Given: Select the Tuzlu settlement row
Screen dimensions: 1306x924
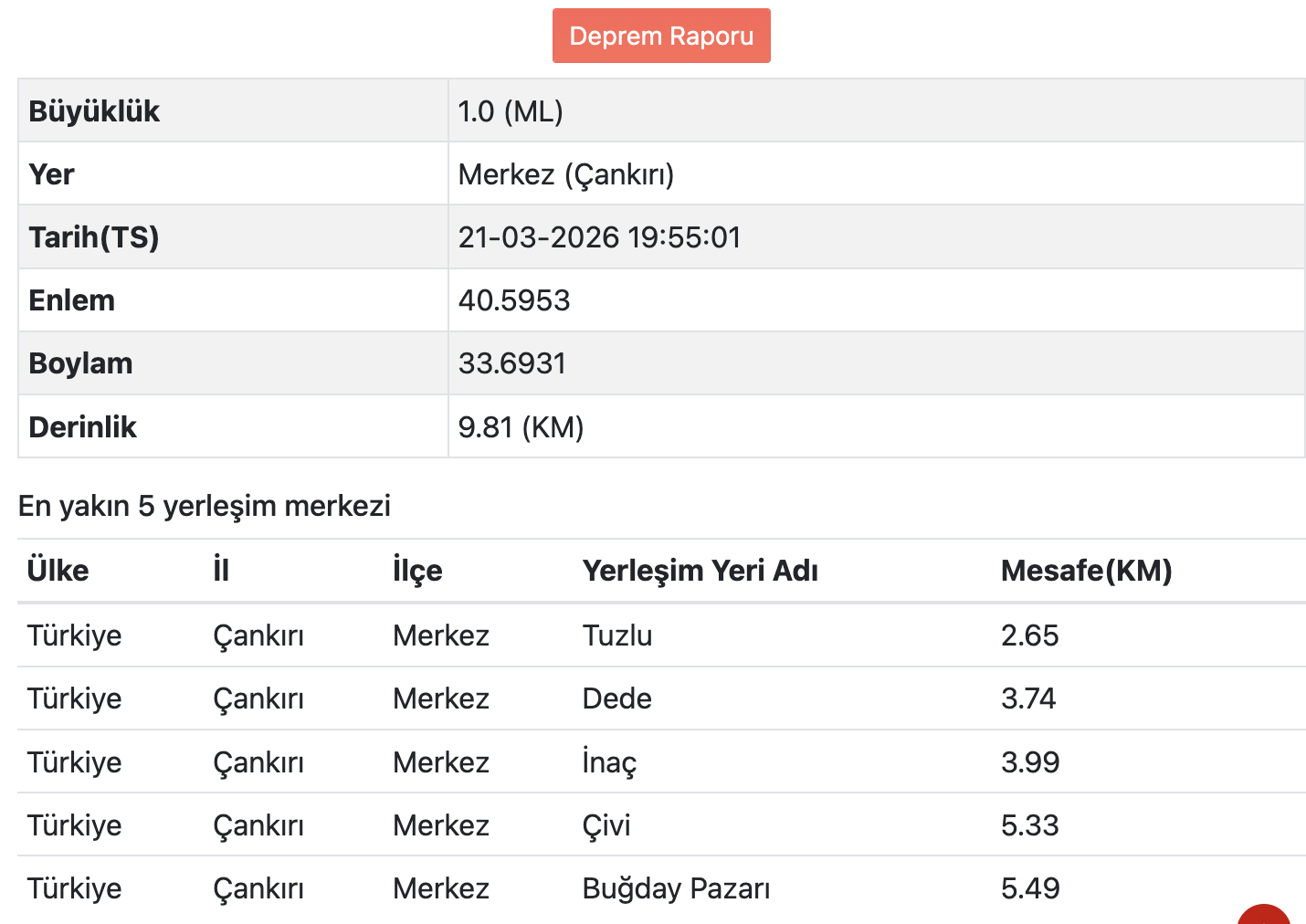Looking at the screenshot, I should tap(617, 635).
